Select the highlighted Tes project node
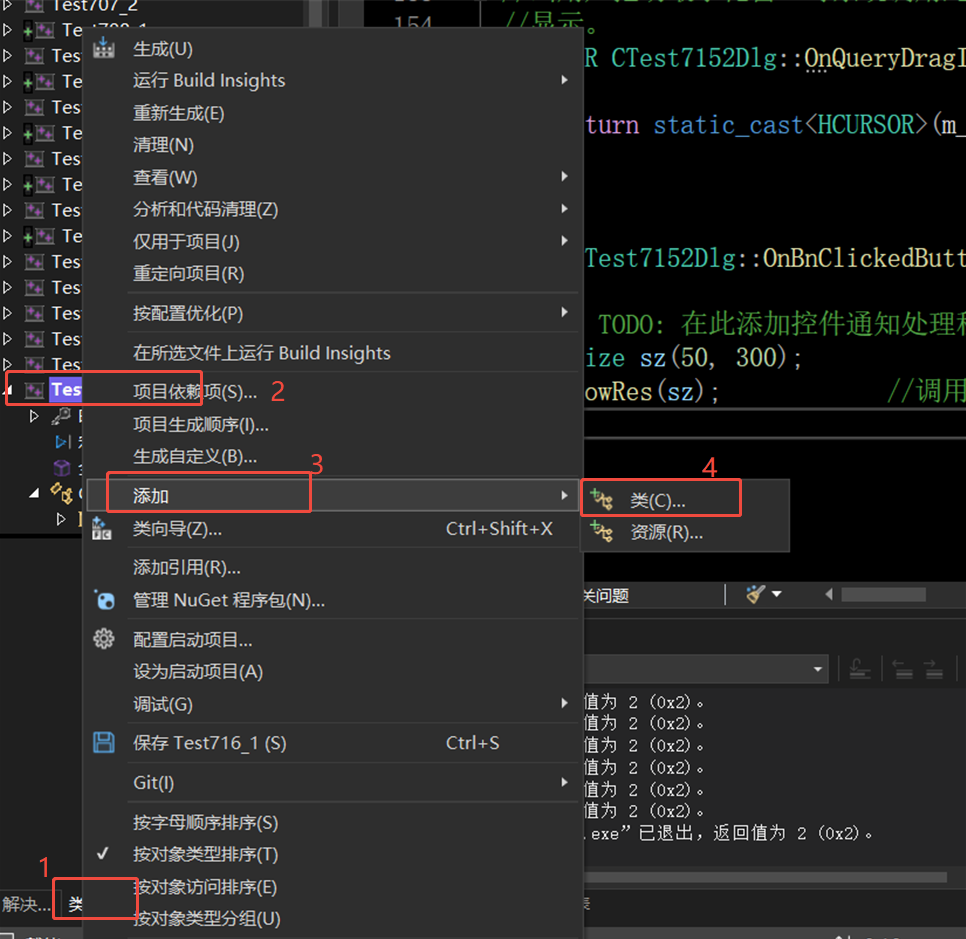Screen dimensions: 966x939 click(65, 389)
